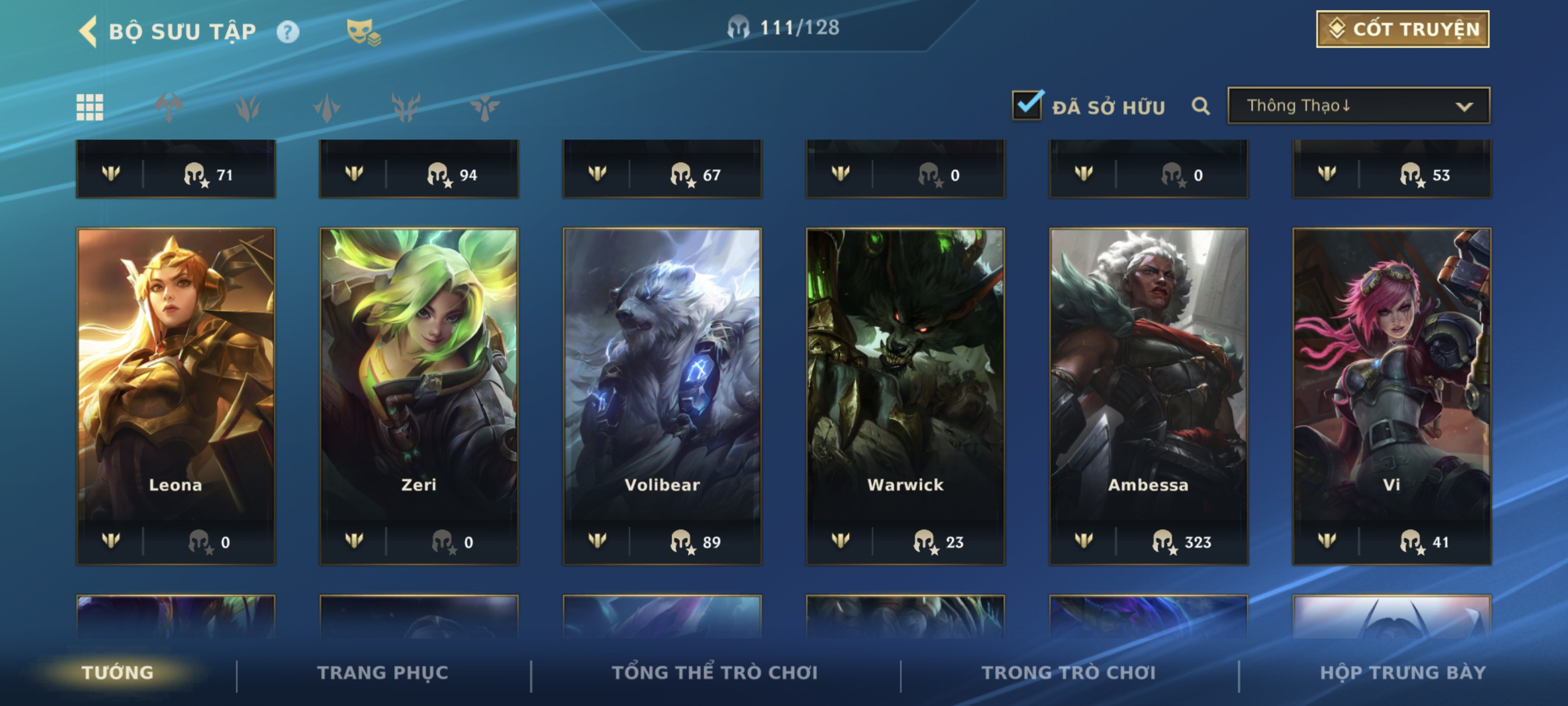Select the Warwick champion card
The height and width of the screenshot is (706, 1568).
[x=905, y=396]
